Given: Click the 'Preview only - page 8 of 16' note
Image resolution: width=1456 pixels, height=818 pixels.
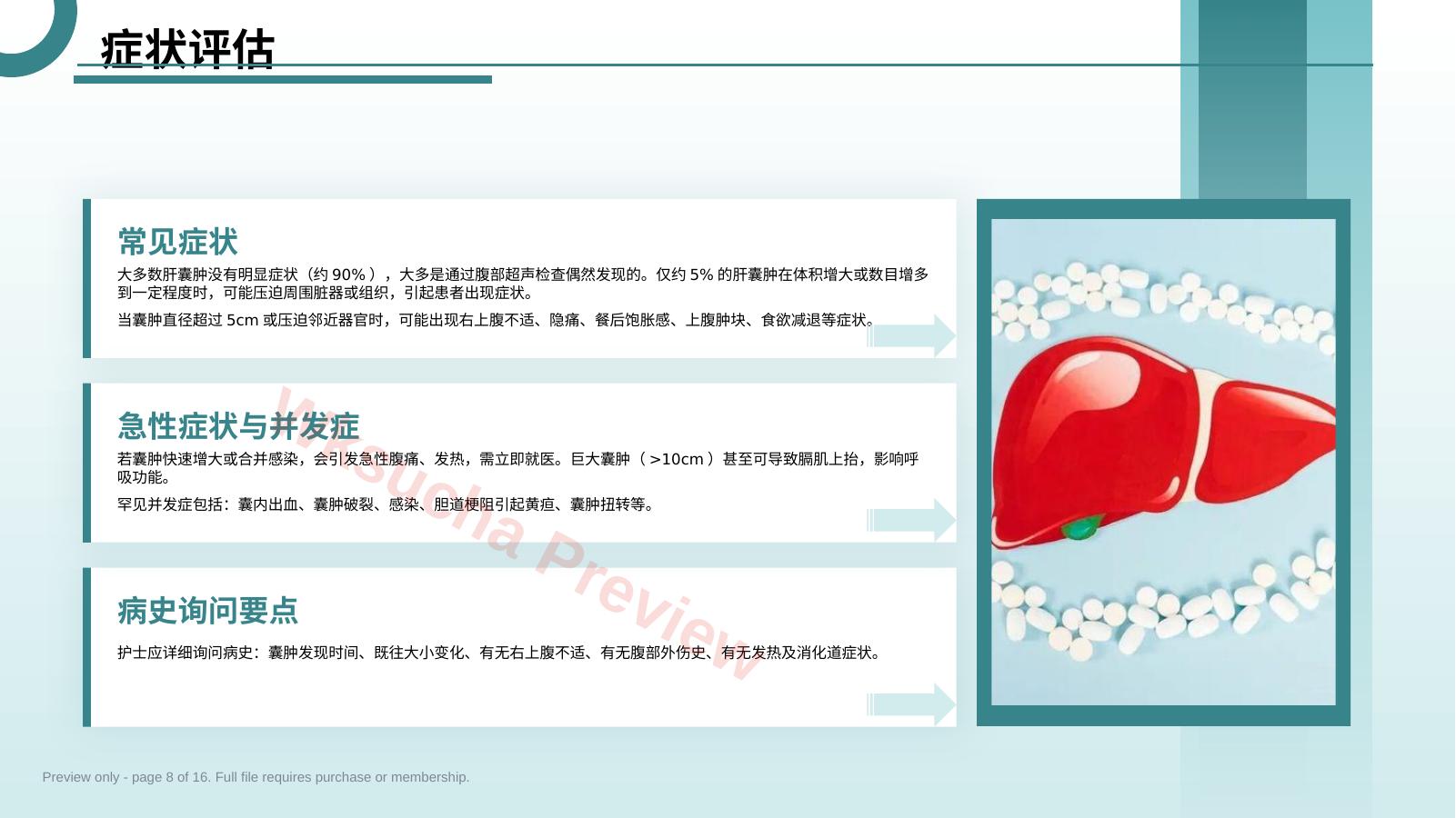Looking at the screenshot, I should click(x=256, y=777).
